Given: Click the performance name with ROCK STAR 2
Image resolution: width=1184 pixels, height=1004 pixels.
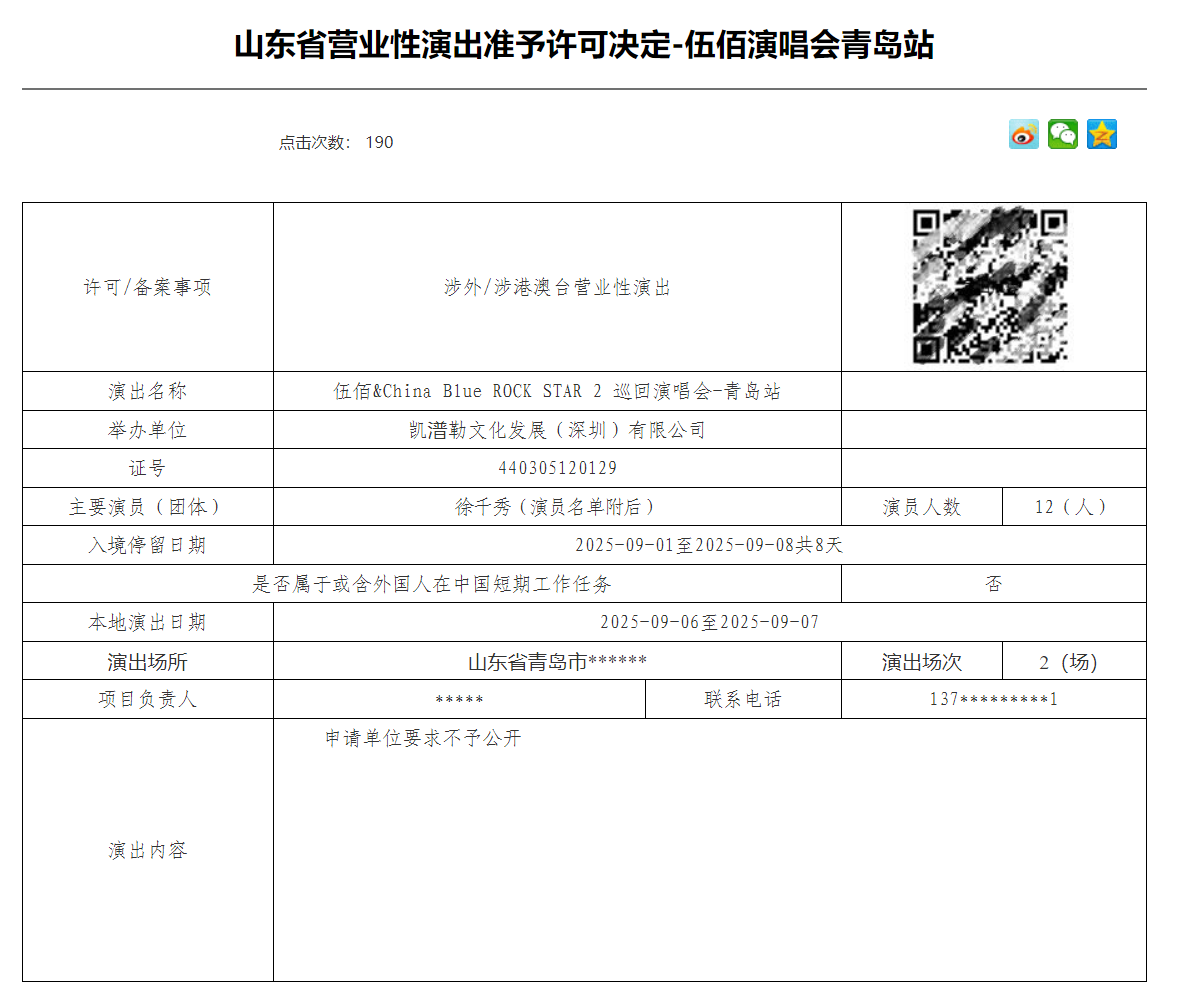Looking at the screenshot, I should (557, 391).
